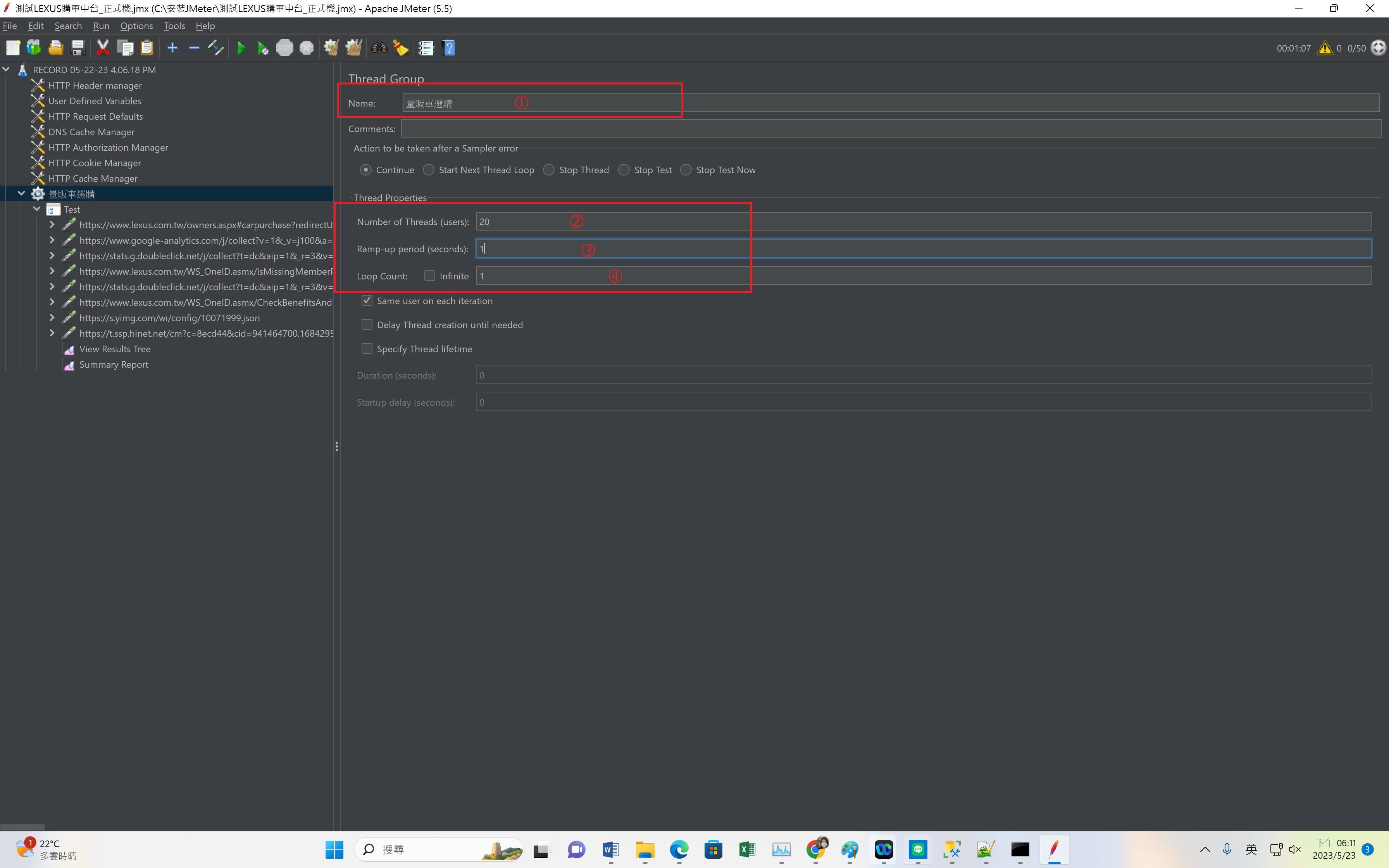Start the test with no pauses icon

(263, 48)
